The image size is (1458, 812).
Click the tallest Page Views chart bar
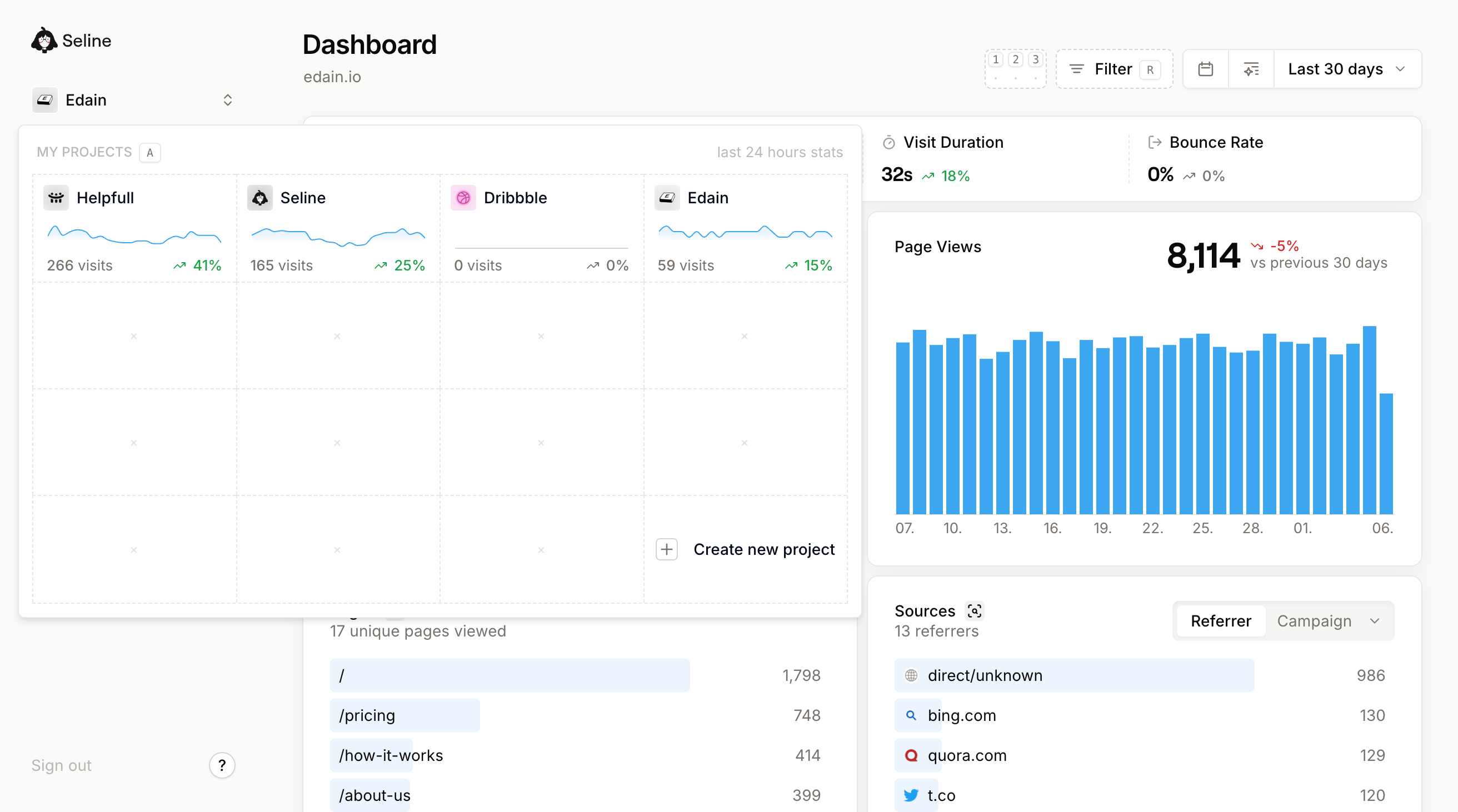coord(1369,419)
